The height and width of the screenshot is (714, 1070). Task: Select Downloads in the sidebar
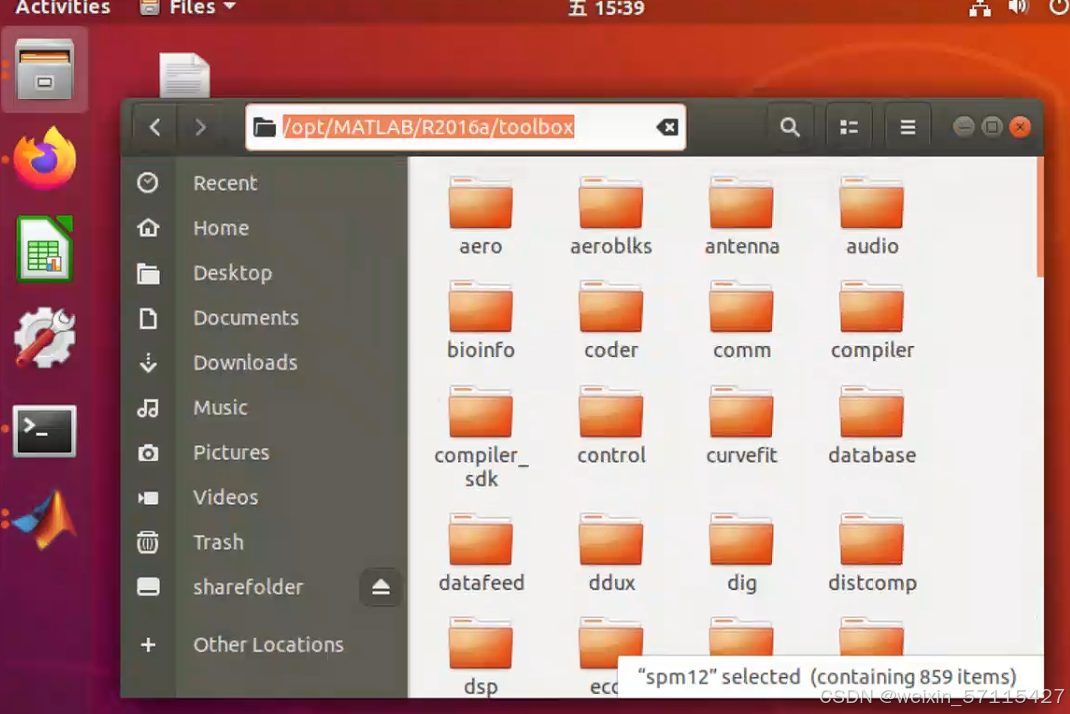click(x=245, y=362)
